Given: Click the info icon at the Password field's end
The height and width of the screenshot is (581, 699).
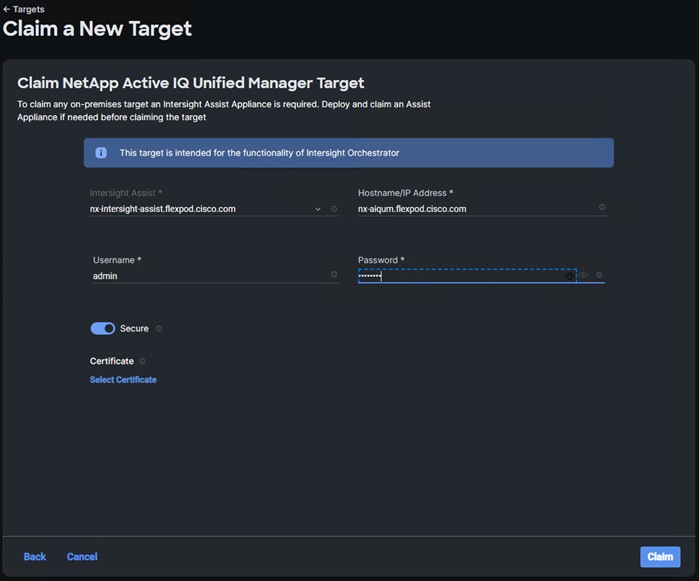Looking at the screenshot, I should pyautogui.click(x=599, y=275).
